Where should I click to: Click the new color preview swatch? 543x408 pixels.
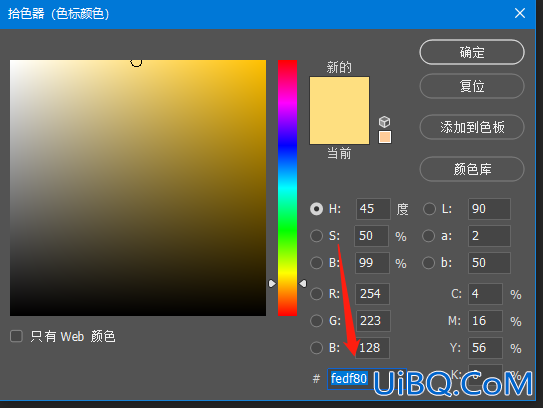(339, 94)
